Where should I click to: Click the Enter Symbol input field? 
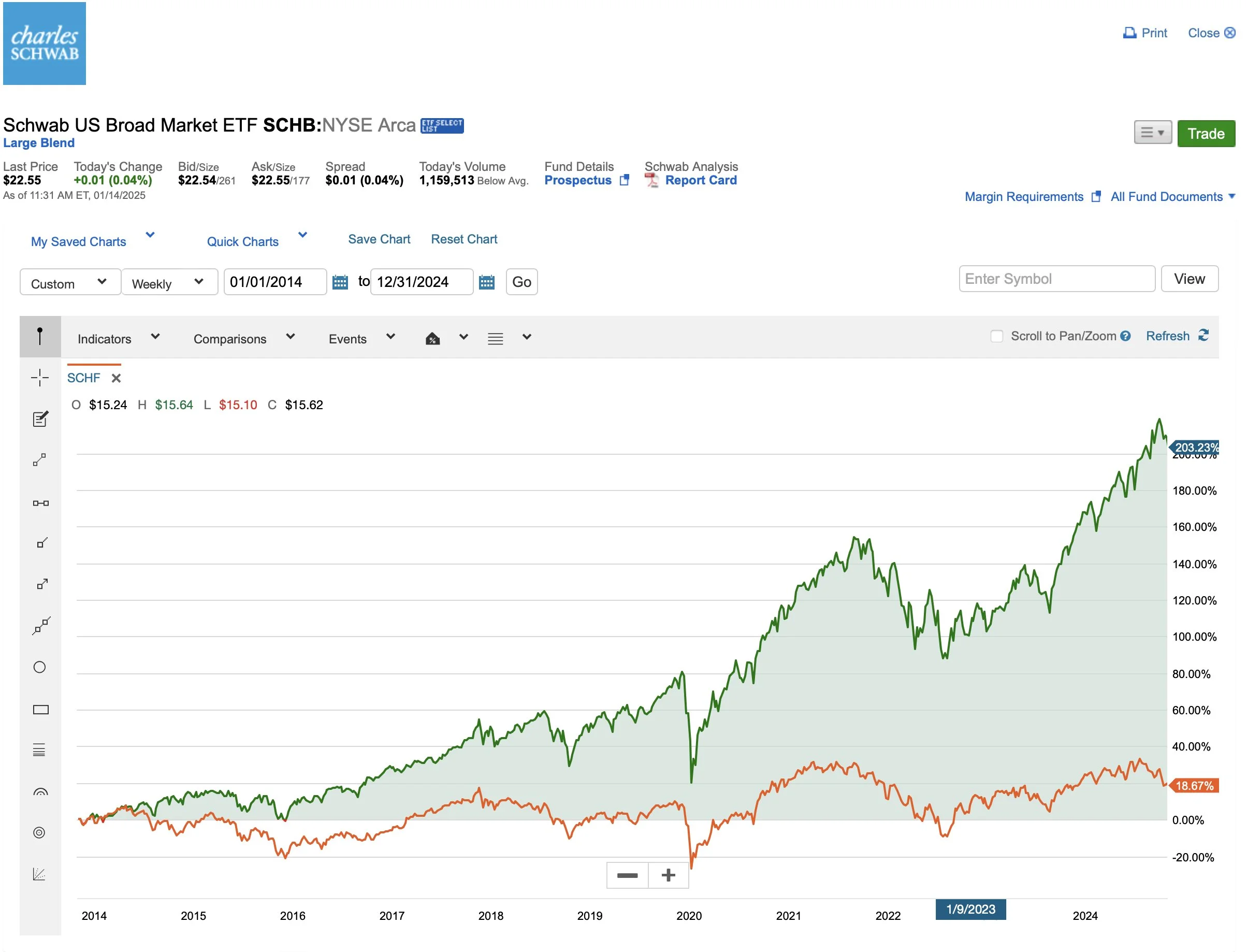[x=1056, y=279]
